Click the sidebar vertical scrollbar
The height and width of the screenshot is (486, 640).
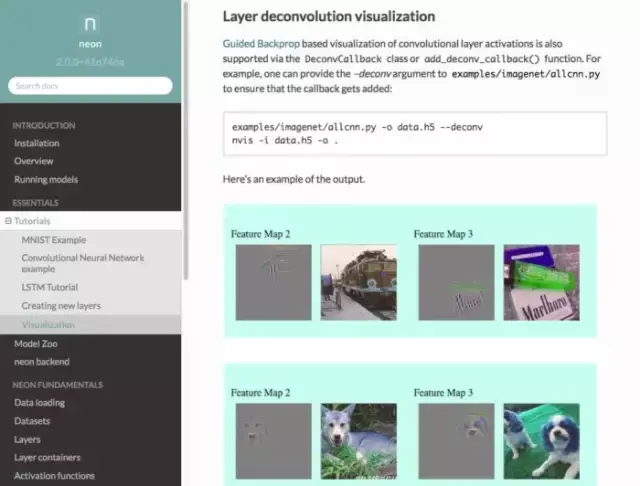click(x=186, y=141)
